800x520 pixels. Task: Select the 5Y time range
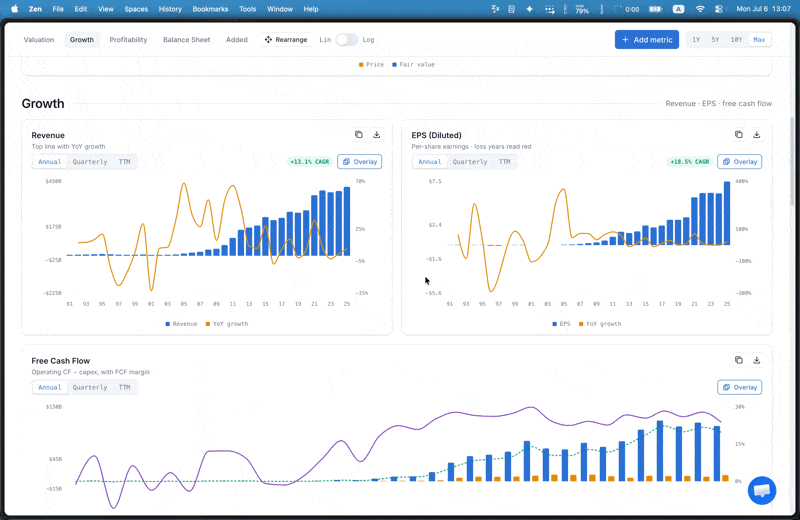[715, 39]
